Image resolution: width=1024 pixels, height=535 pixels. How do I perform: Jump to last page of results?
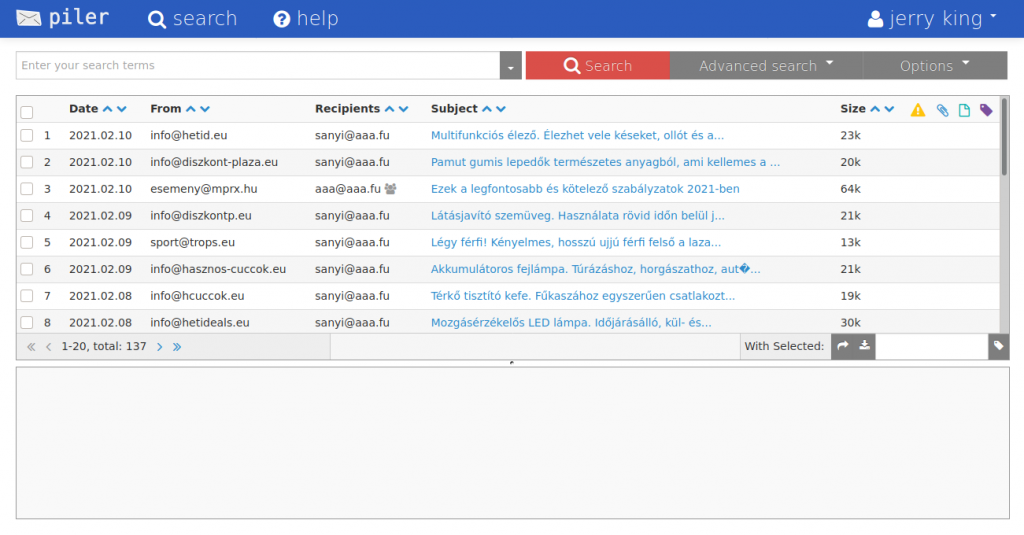(177, 347)
